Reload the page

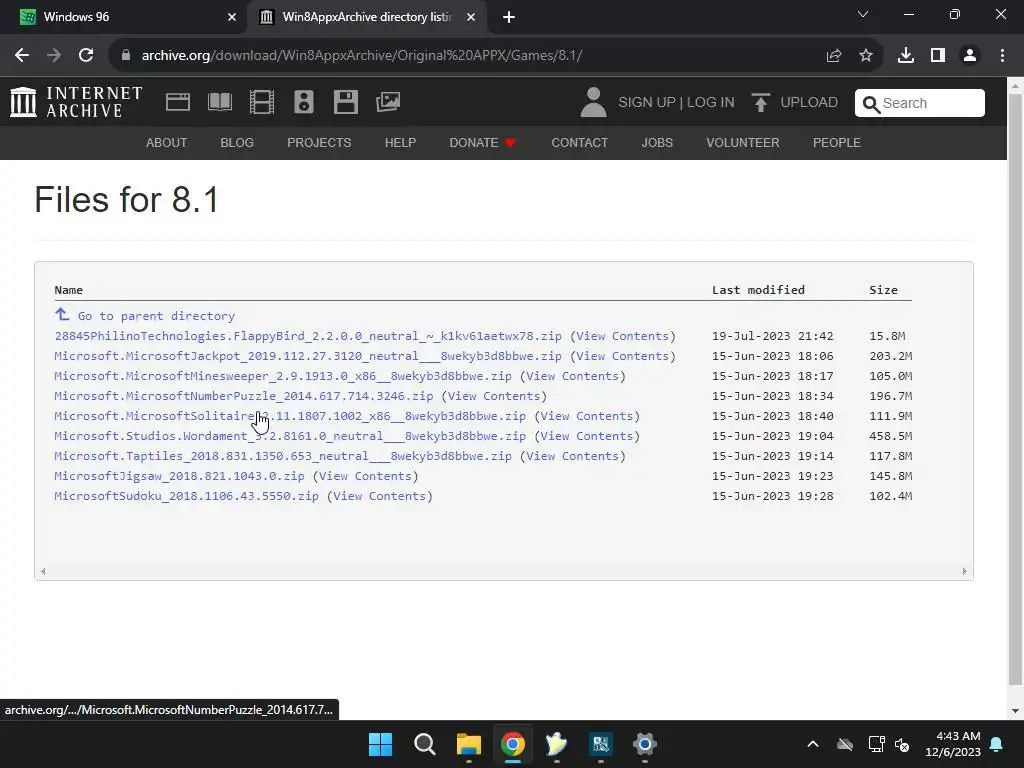(x=86, y=56)
